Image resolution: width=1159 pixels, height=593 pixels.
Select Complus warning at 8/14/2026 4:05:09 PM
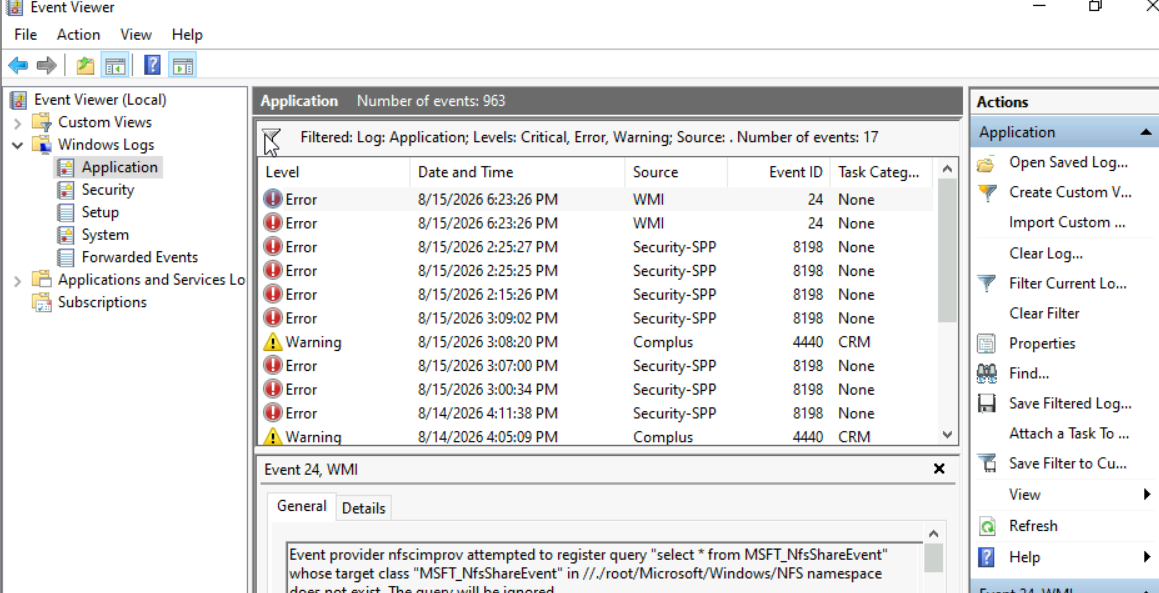597,436
